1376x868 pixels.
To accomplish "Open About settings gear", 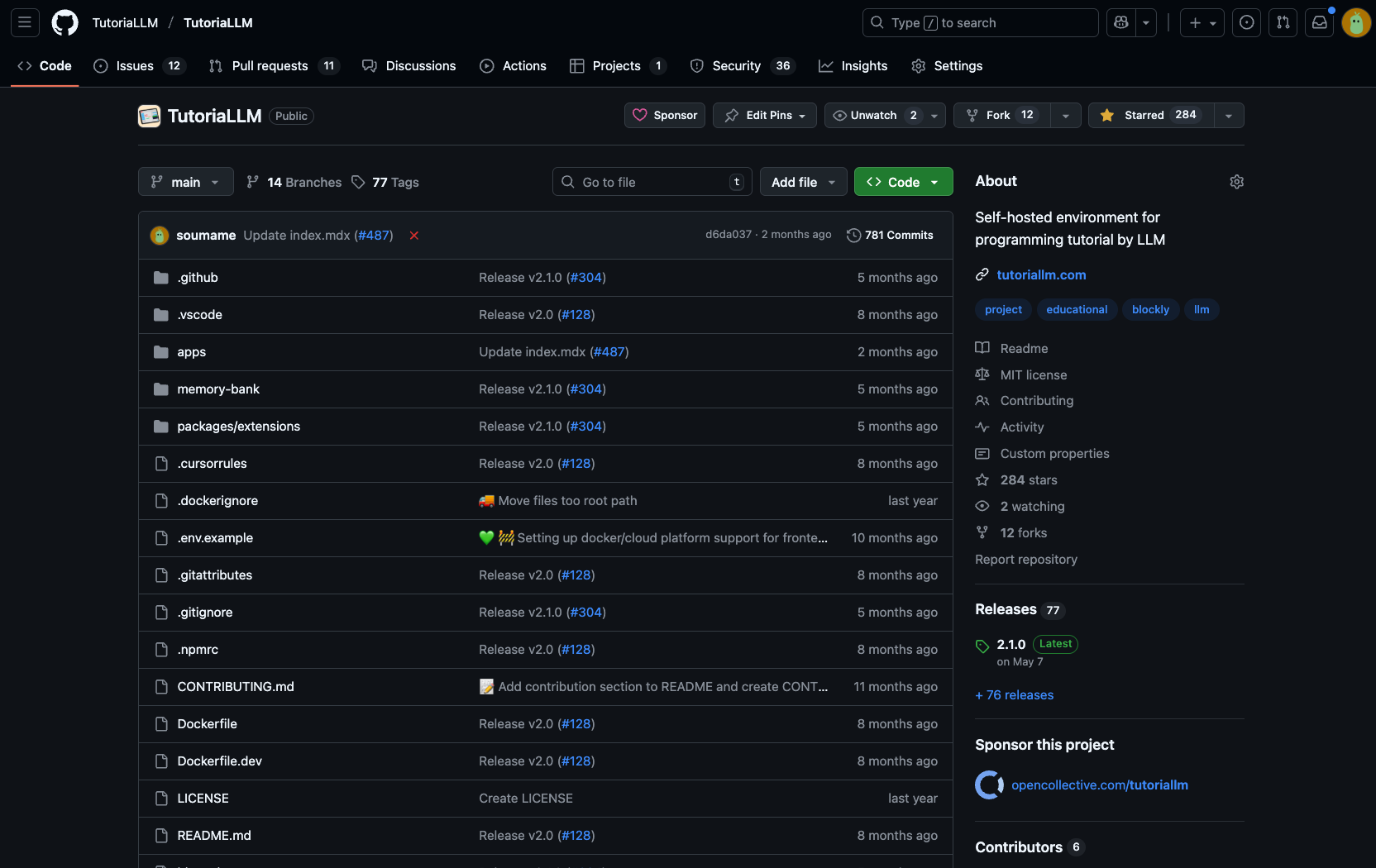I will [1236, 182].
